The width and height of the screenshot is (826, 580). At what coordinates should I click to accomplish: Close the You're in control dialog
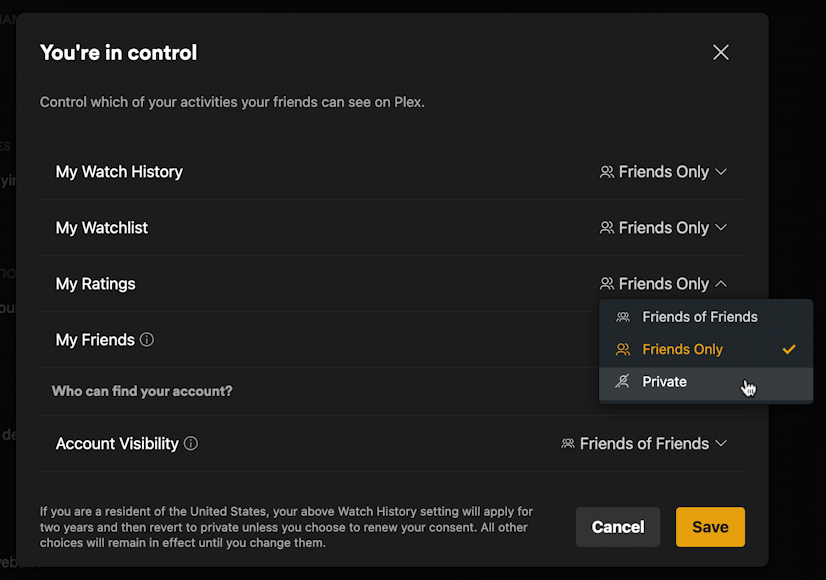[x=720, y=52]
